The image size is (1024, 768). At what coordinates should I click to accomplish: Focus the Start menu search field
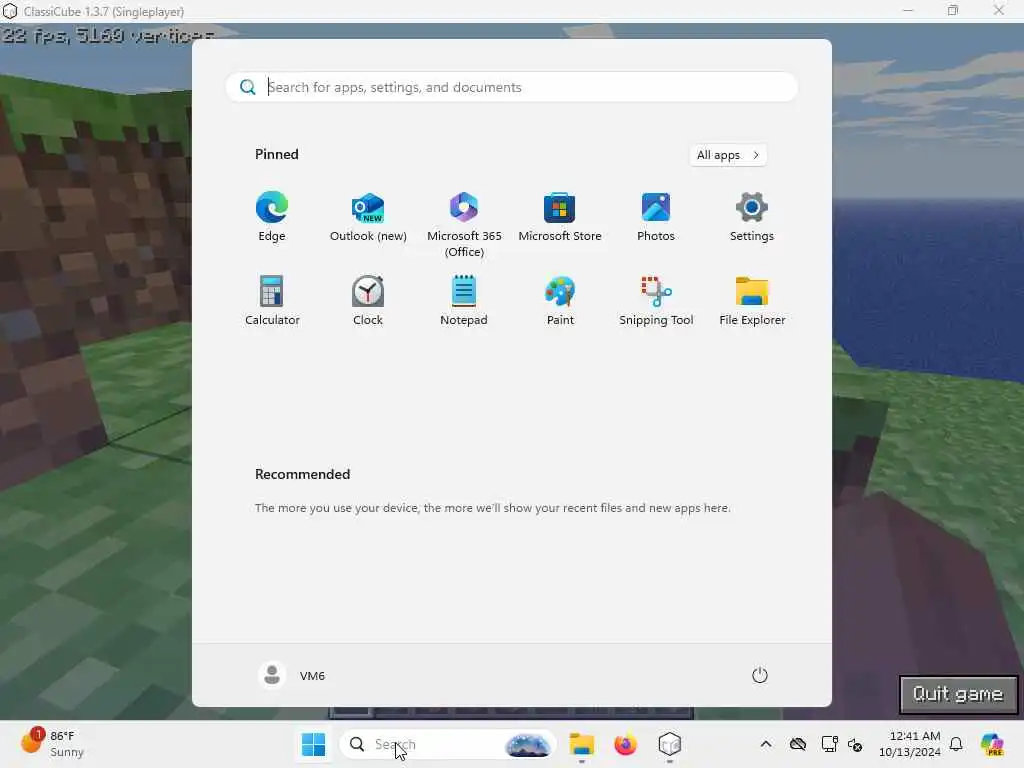[x=511, y=87]
